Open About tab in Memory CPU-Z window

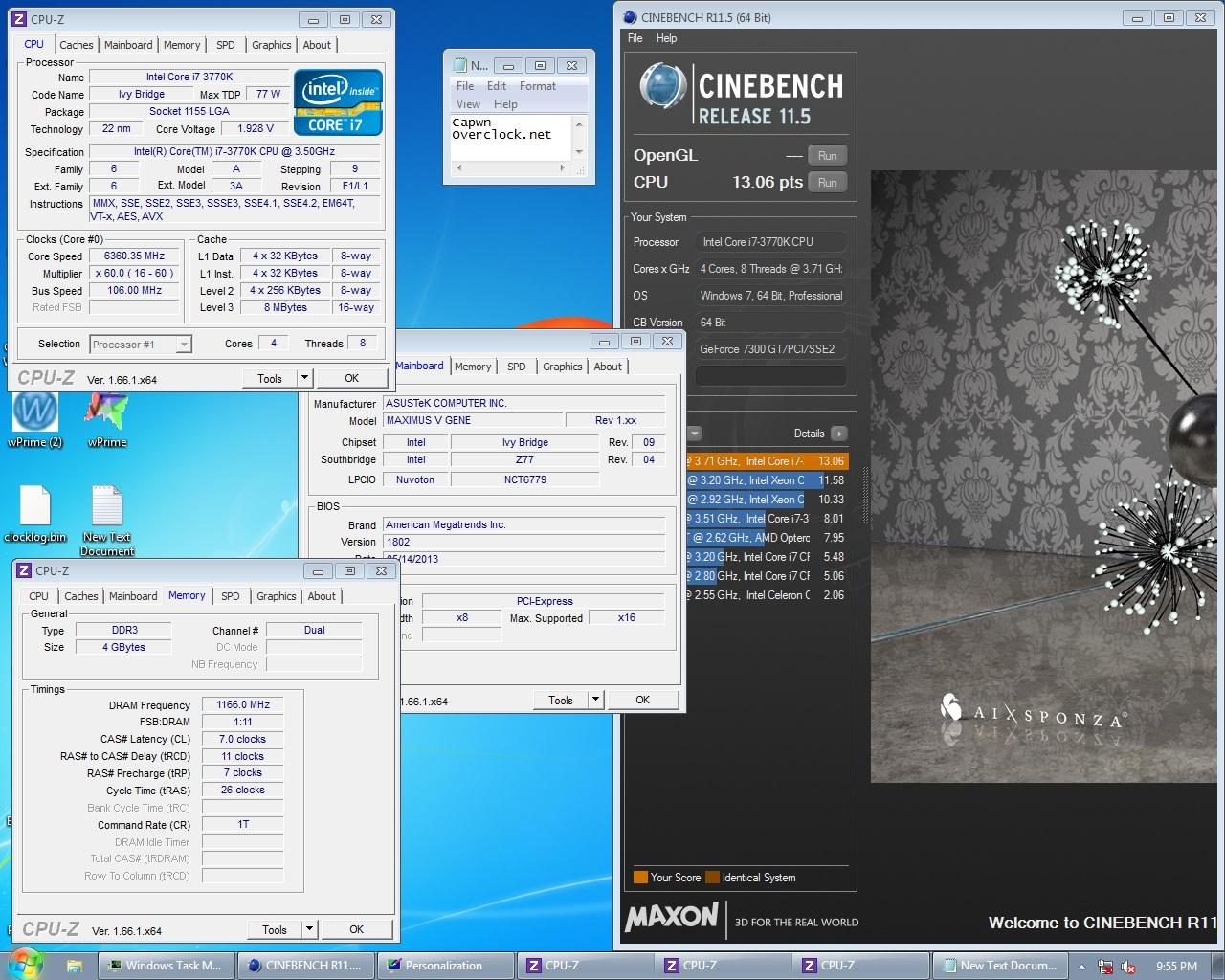click(322, 596)
